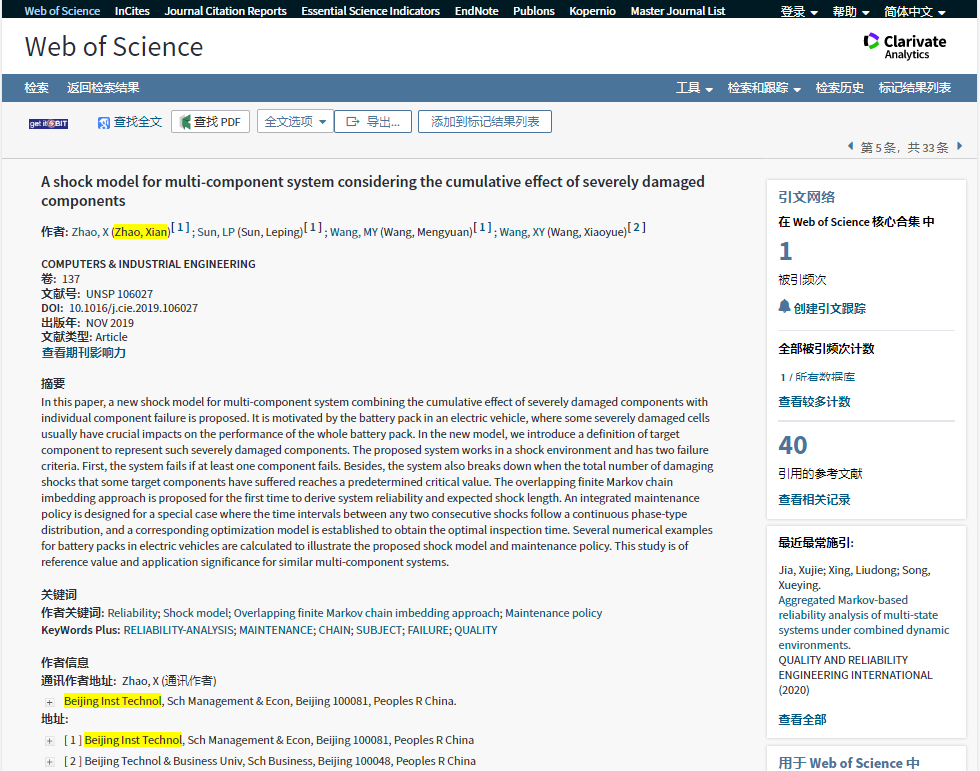Click 查看较多计数 link
The image size is (980, 771).
(814, 402)
